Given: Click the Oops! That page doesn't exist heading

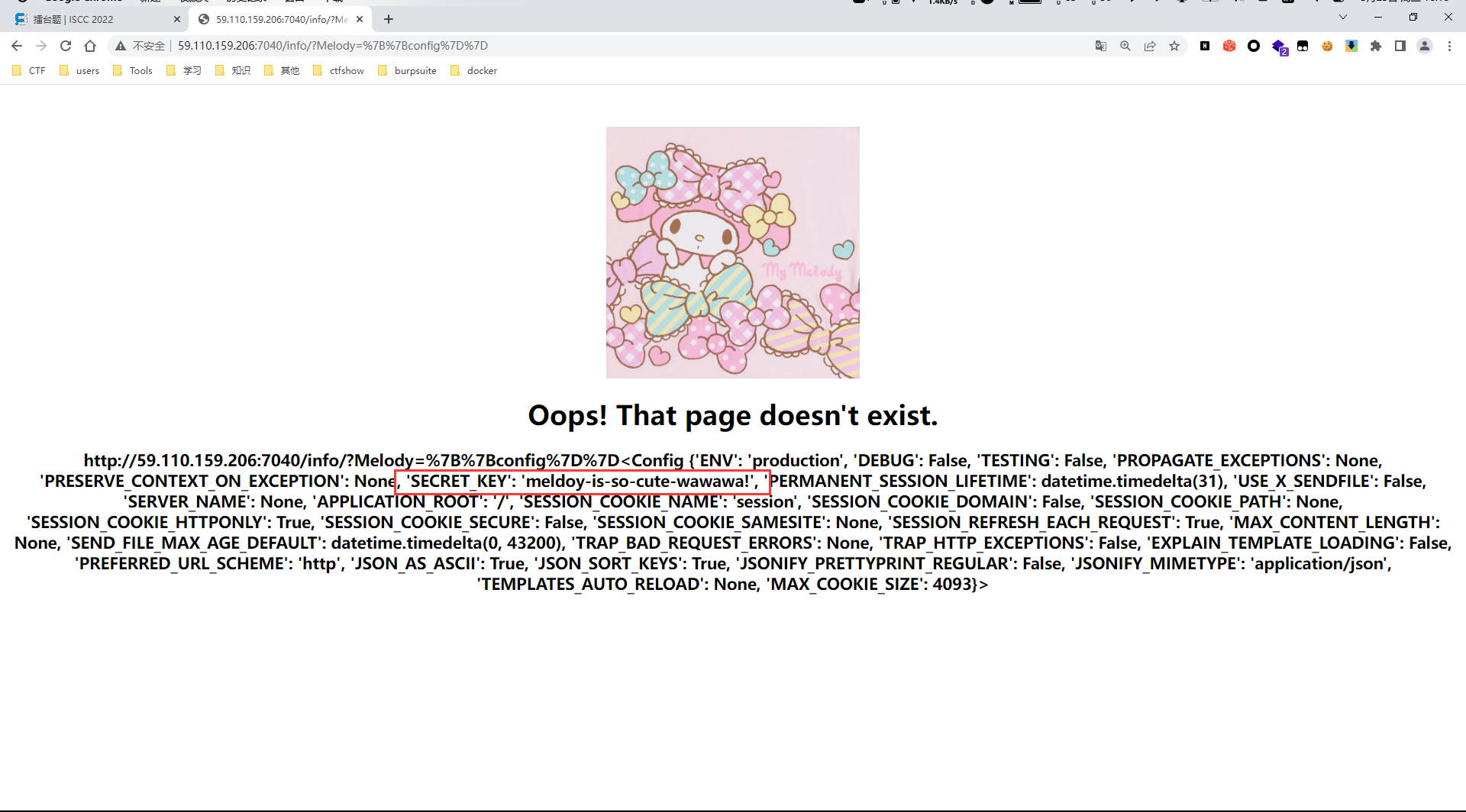Looking at the screenshot, I should click(733, 416).
